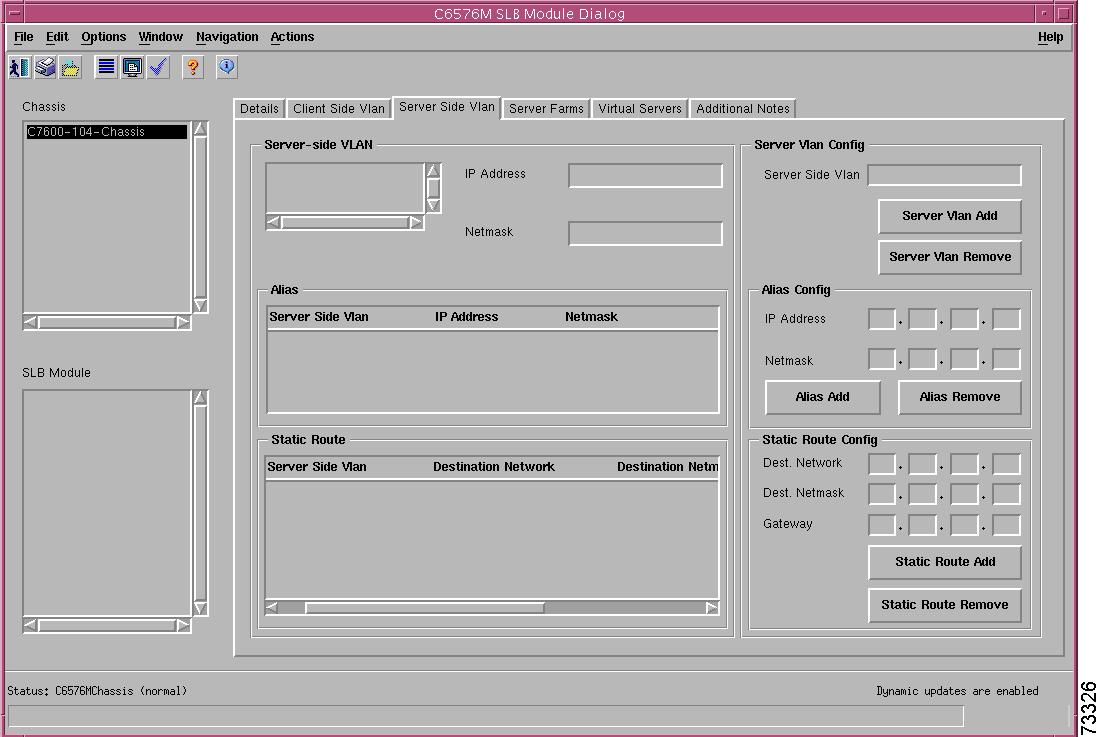
Task: Click Static Route table horizontal scrollbar thumb
Action: coord(425,608)
